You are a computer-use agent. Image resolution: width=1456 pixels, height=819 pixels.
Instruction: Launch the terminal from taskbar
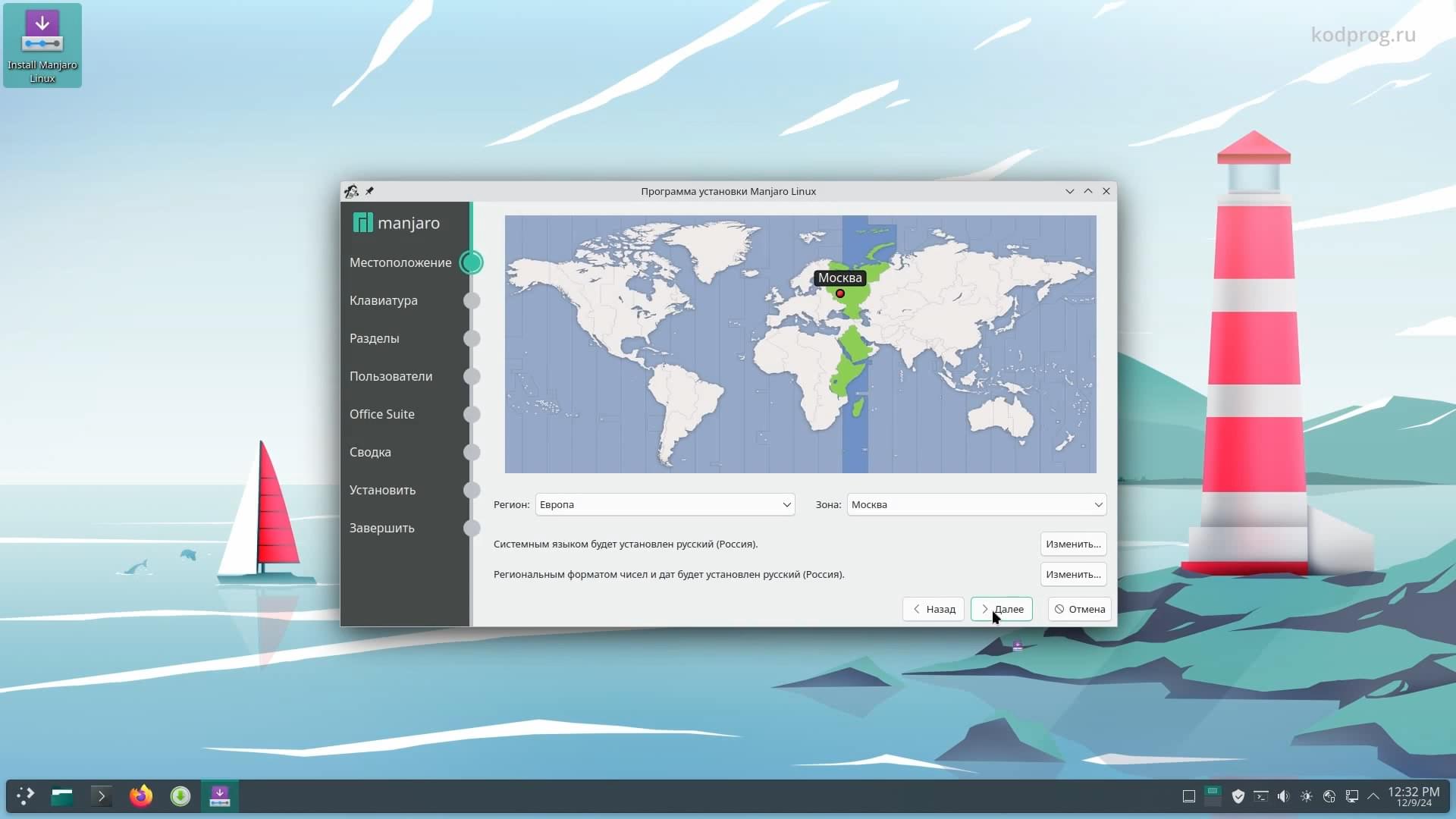pos(102,795)
